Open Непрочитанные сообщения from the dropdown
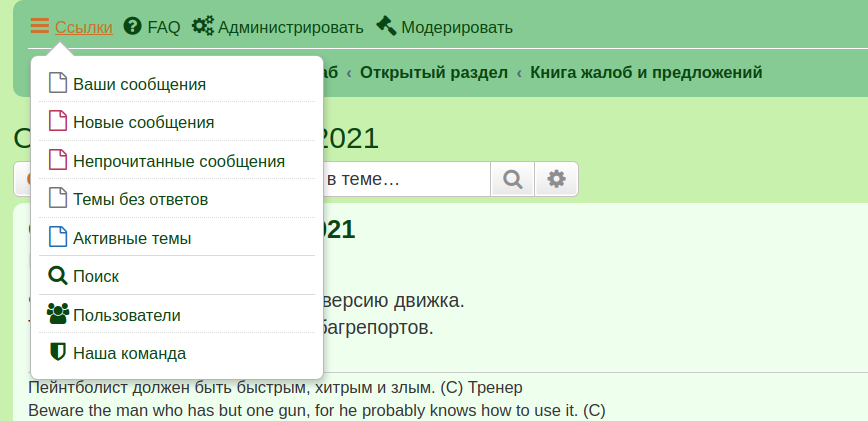The width and height of the screenshot is (868, 421). click(x=178, y=161)
